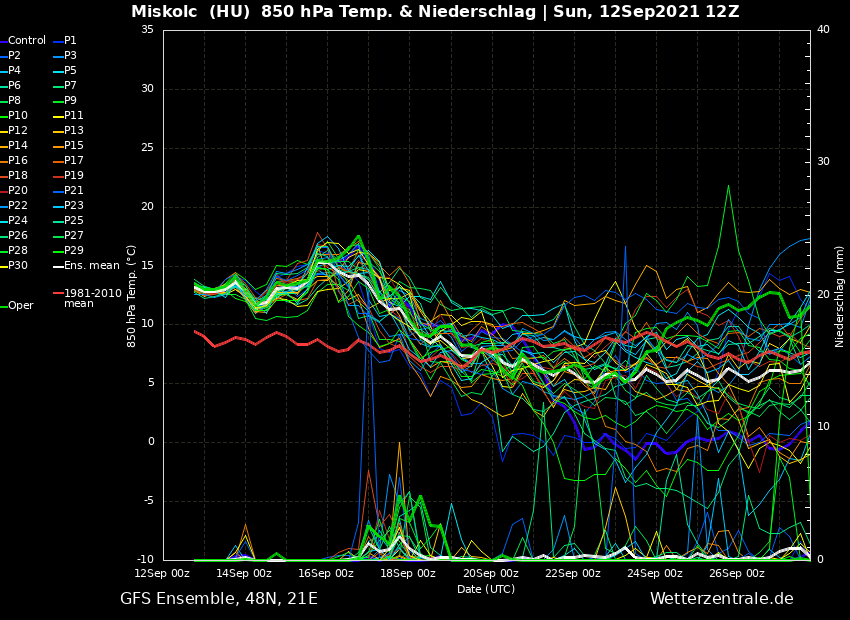Screen dimensions: 850x620
Task: Click the 18Sep 00z date tick label
Action: tap(408, 574)
